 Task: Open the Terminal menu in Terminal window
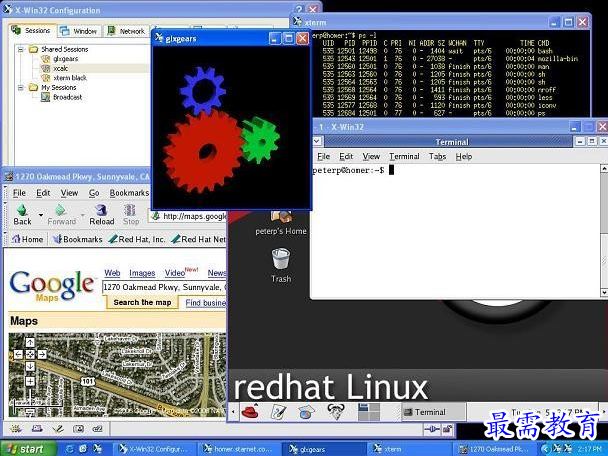pos(404,156)
